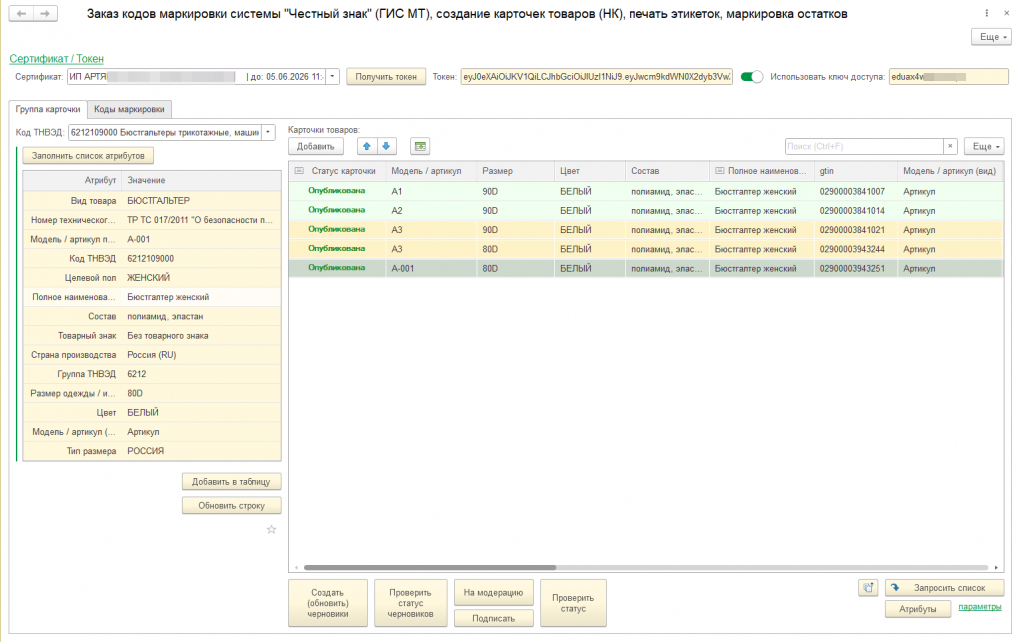Open the параметры link

point(979,607)
